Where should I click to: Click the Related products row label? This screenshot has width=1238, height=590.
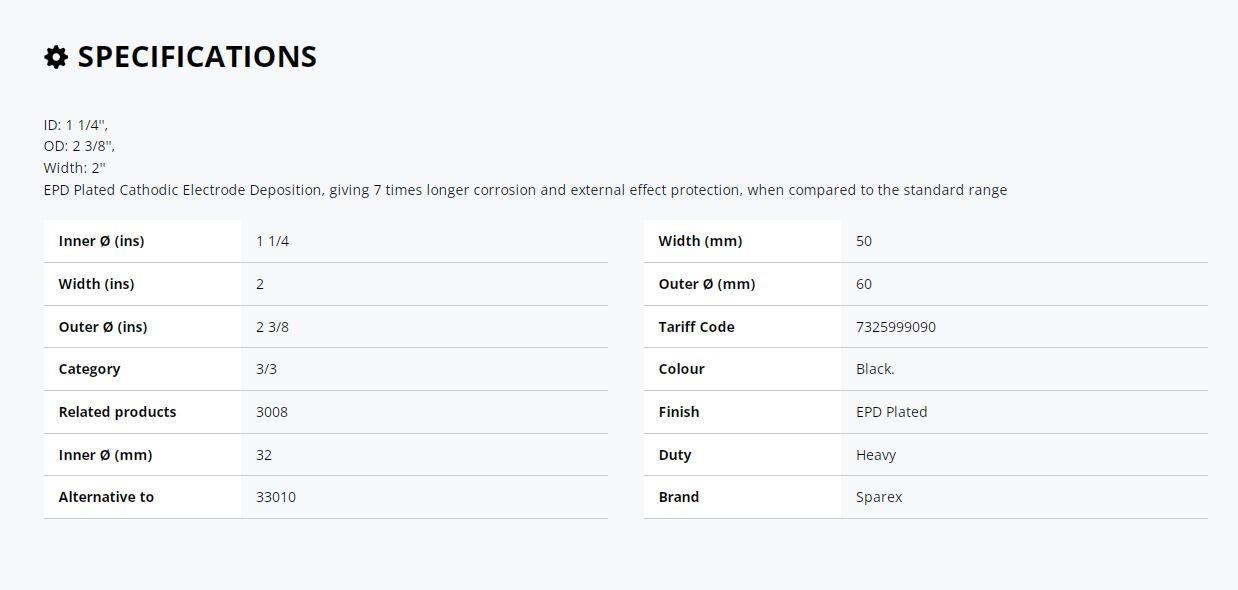[117, 412]
